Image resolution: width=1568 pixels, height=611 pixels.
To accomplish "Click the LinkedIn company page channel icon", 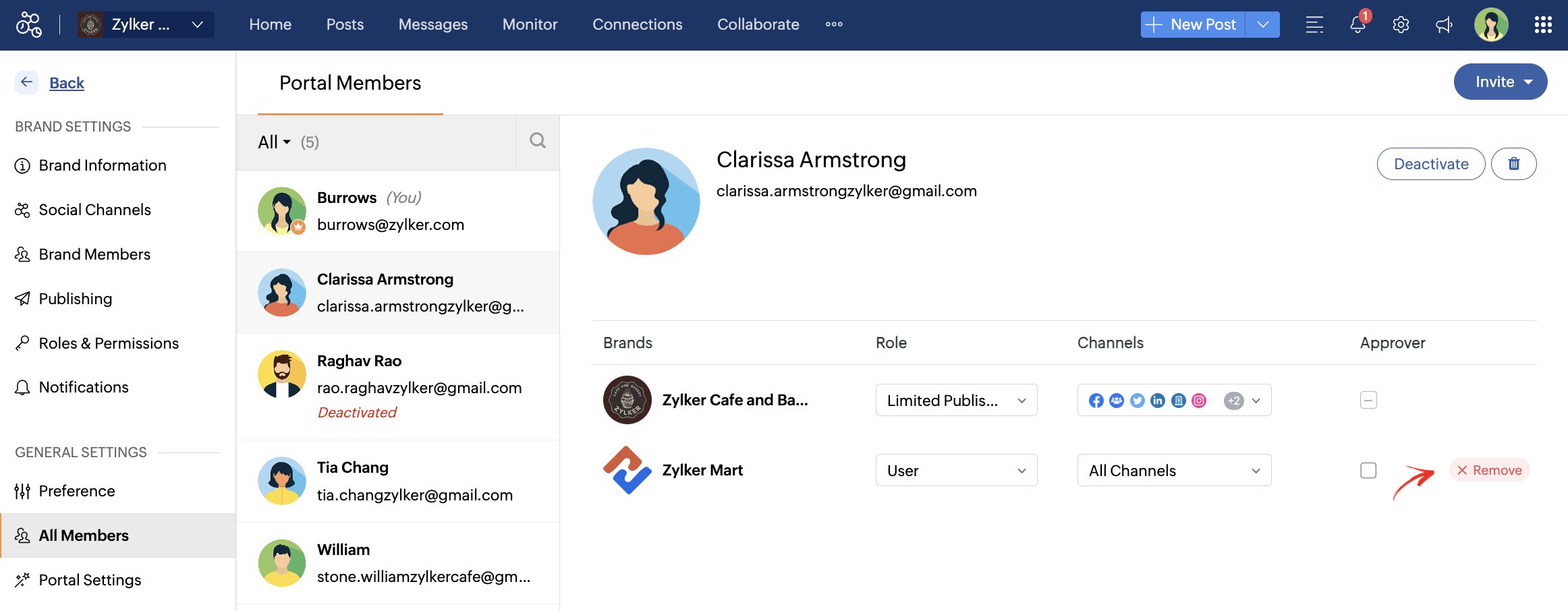I will point(1179,401).
